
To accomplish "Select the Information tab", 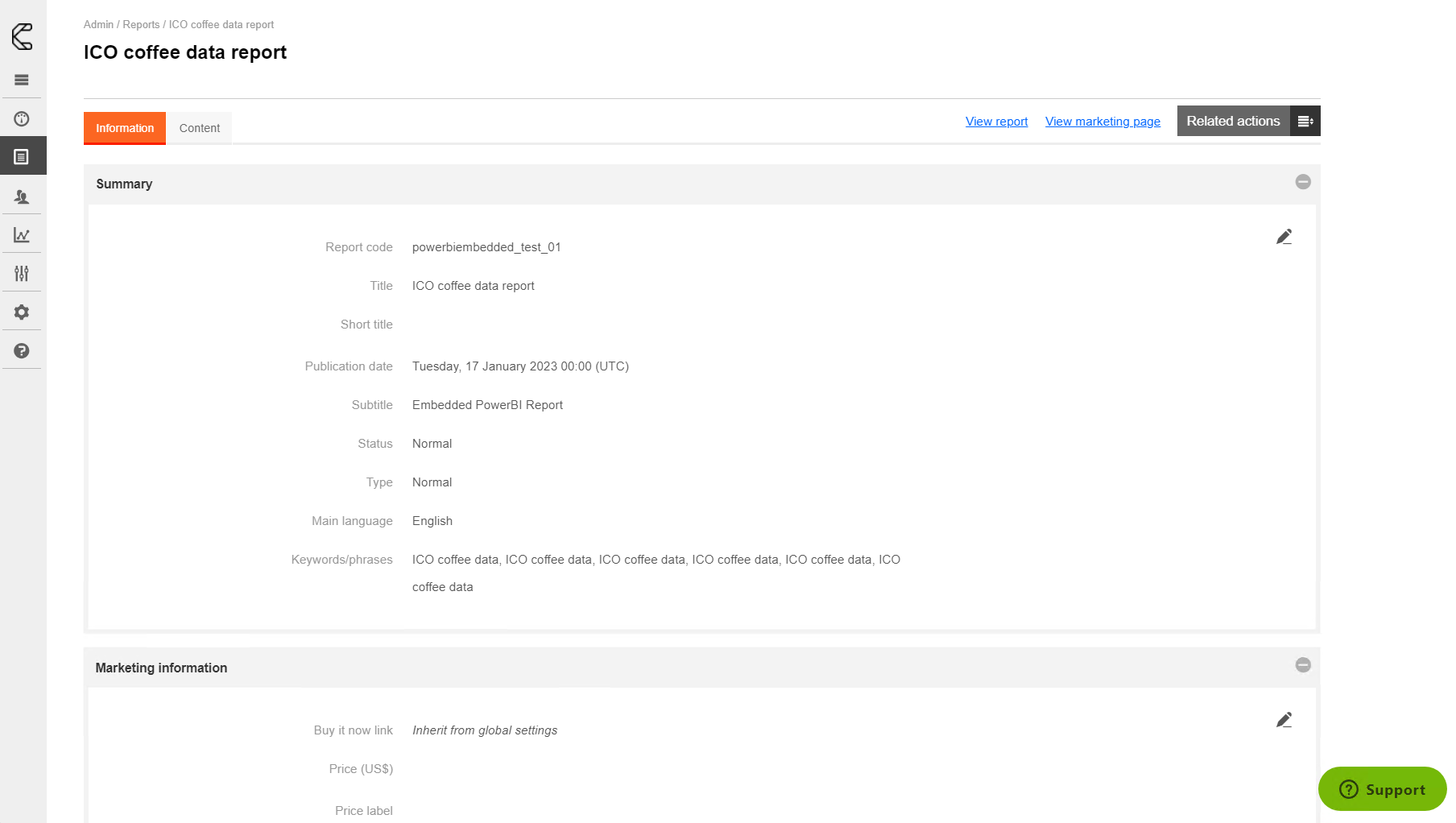I will click(125, 128).
